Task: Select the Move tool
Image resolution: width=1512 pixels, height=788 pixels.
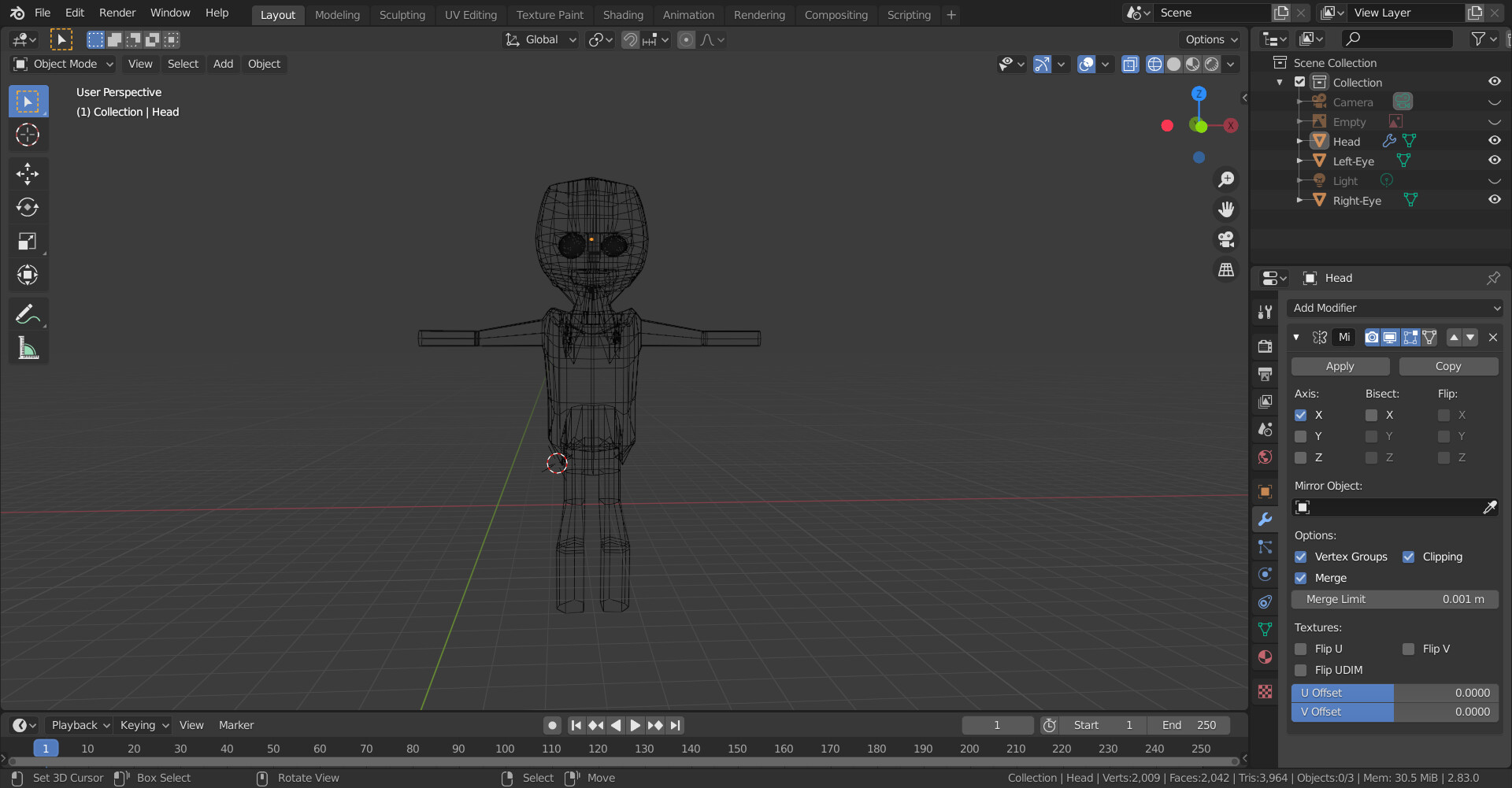Action: [28, 173]
